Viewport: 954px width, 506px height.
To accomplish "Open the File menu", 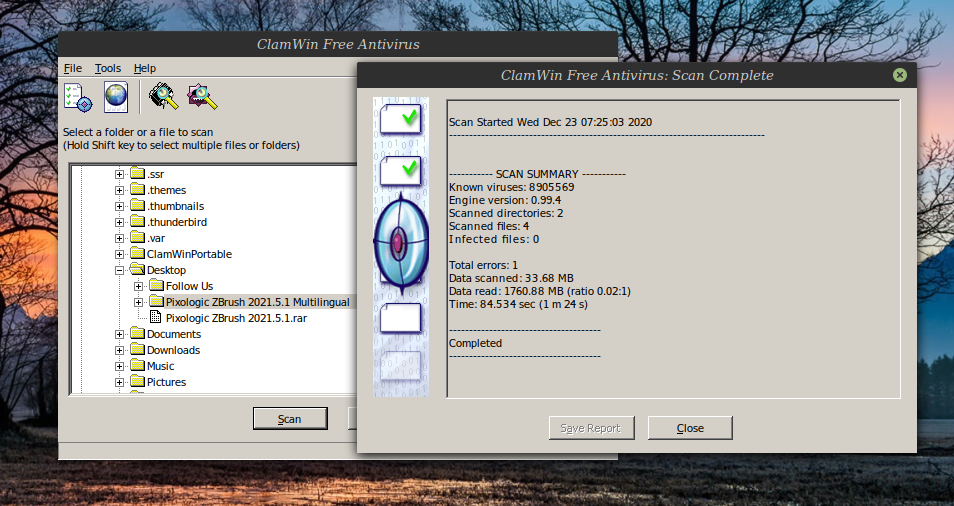I will tap(72, 68).
